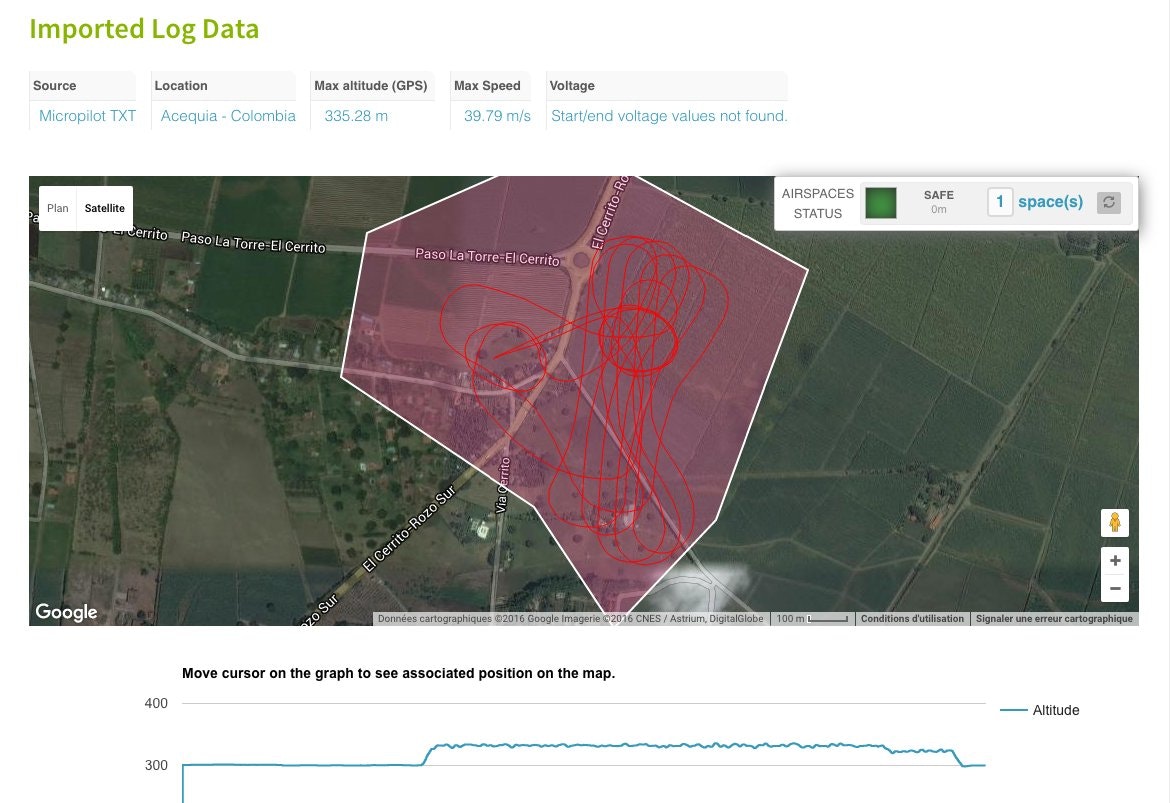Viewport: 1170px width, 803px height.
Task: Click the Imported Log Data heading
Action: click(144, 29)
